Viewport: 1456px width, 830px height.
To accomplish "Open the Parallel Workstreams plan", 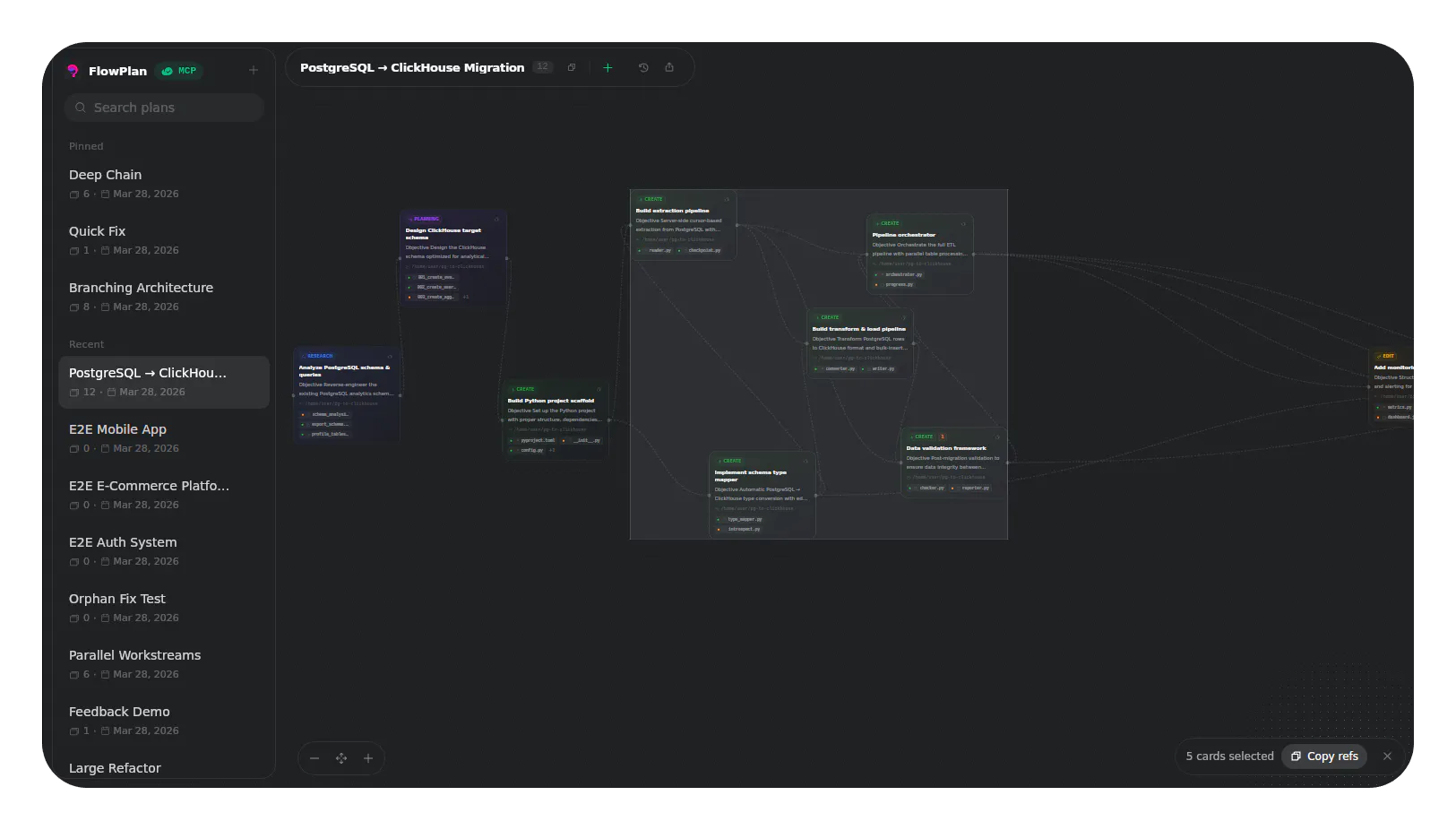I will 164,663.
